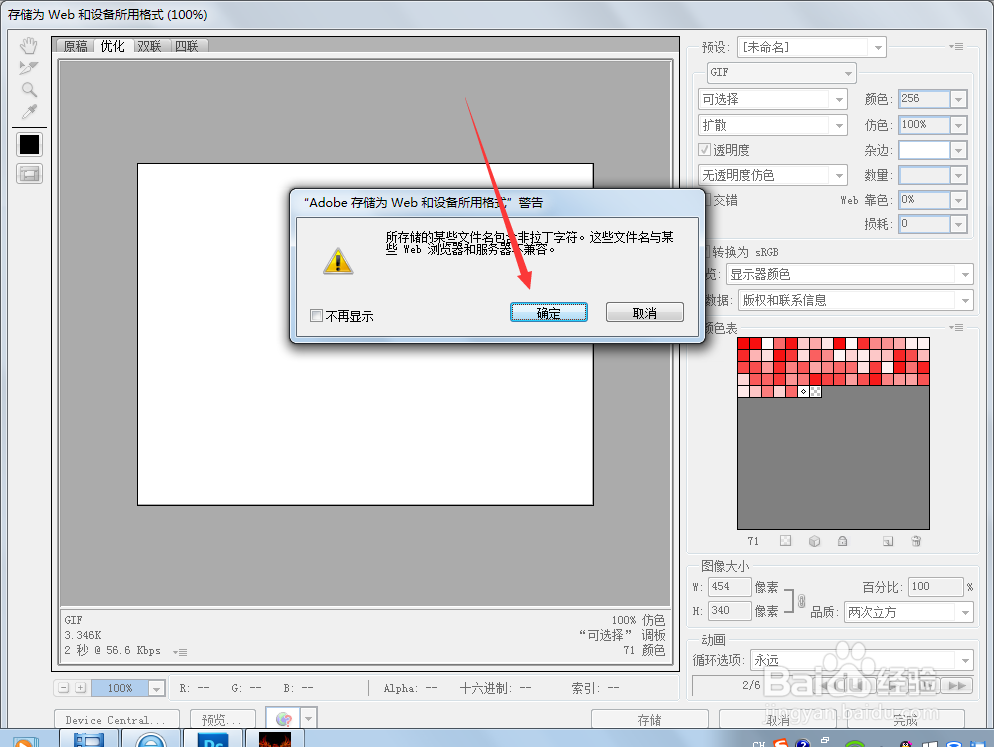Switch to the 四联 tab
Viewport: 994px width, 747px height.
[187, 46]
